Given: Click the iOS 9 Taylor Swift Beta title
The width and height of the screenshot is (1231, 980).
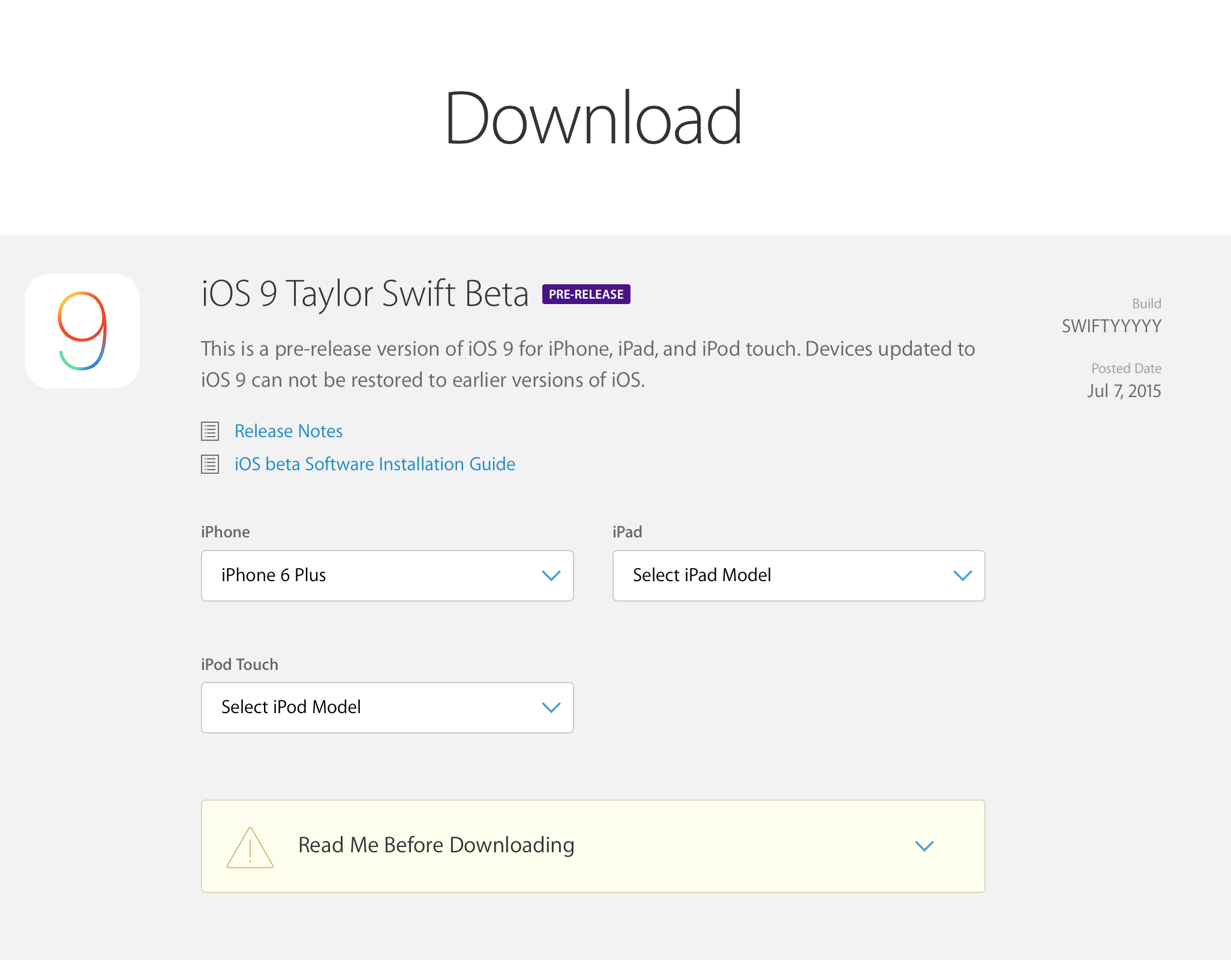Looking at the screenshot, I should tap(365, 294).
